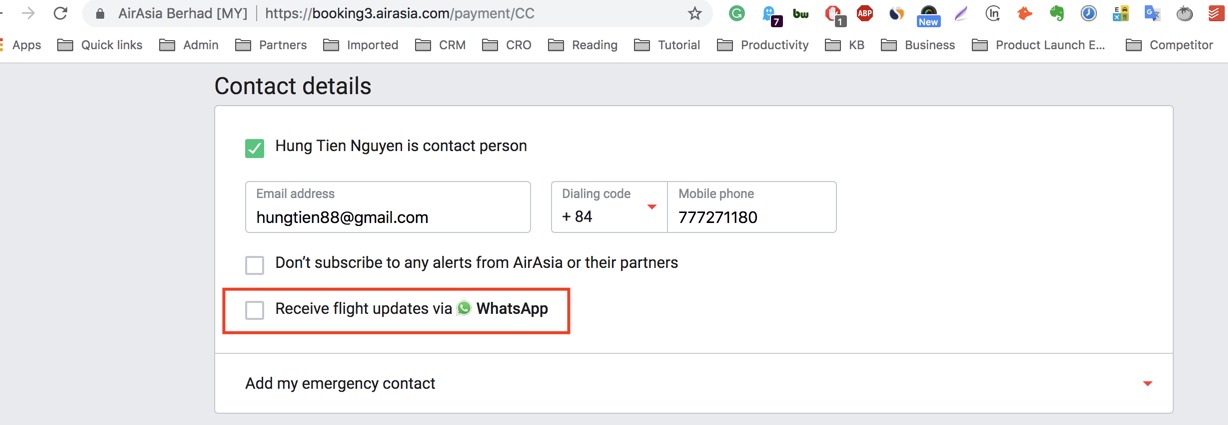Open the Evernote elephant extension
1228x425 pixels.
coord(1056,14)
